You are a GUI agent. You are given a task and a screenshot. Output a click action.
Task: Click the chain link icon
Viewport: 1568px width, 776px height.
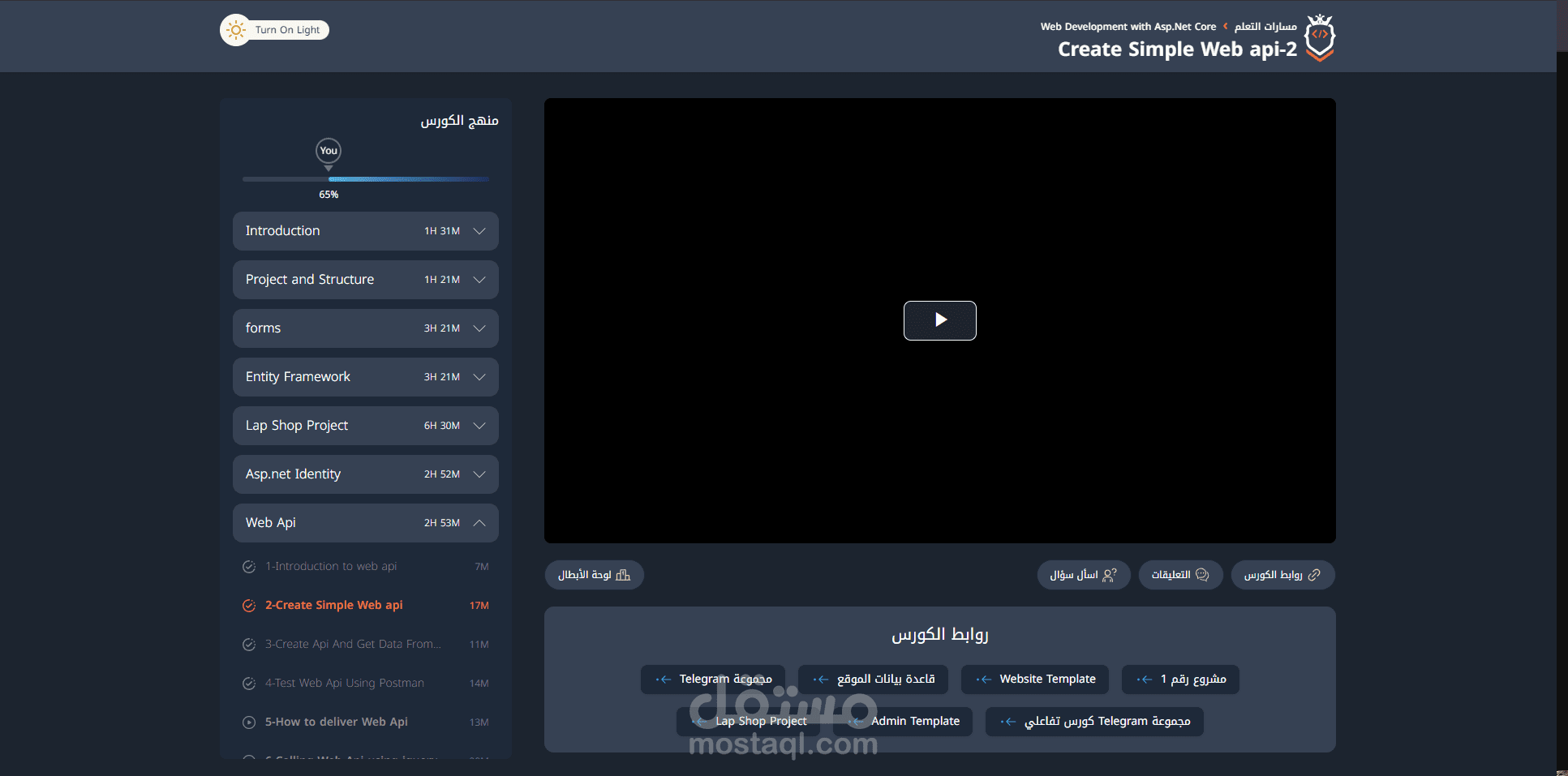(x=1314, y=575)
